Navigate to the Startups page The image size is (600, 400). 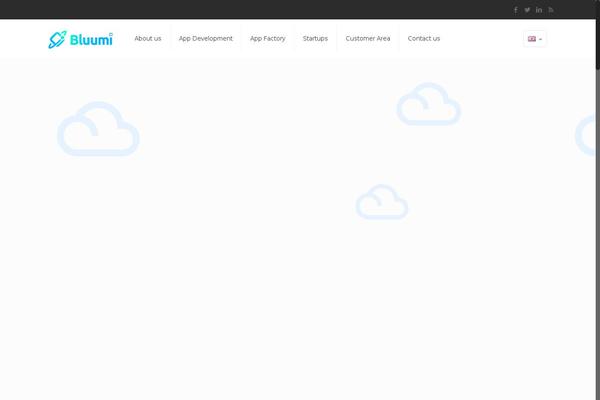click(x=315, y=38)
